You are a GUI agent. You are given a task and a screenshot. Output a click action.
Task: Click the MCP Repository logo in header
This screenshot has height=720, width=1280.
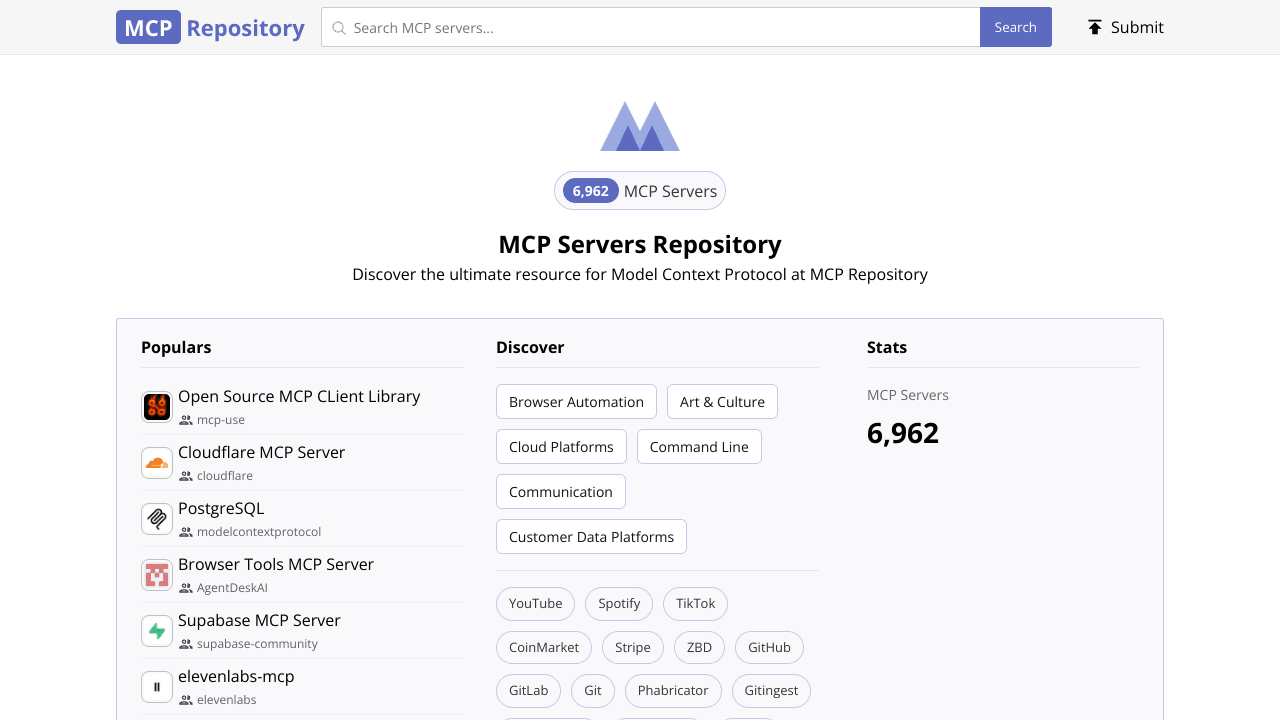tap(210, 27)
